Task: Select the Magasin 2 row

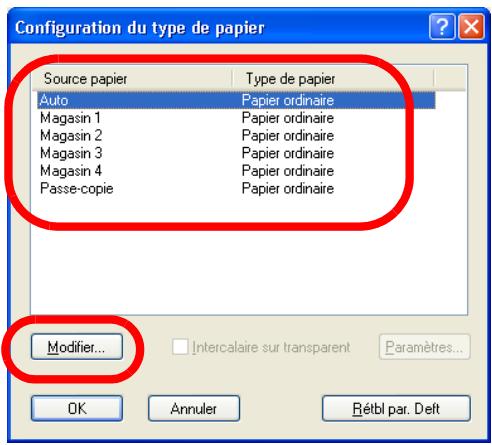Action: pos(236,136)
